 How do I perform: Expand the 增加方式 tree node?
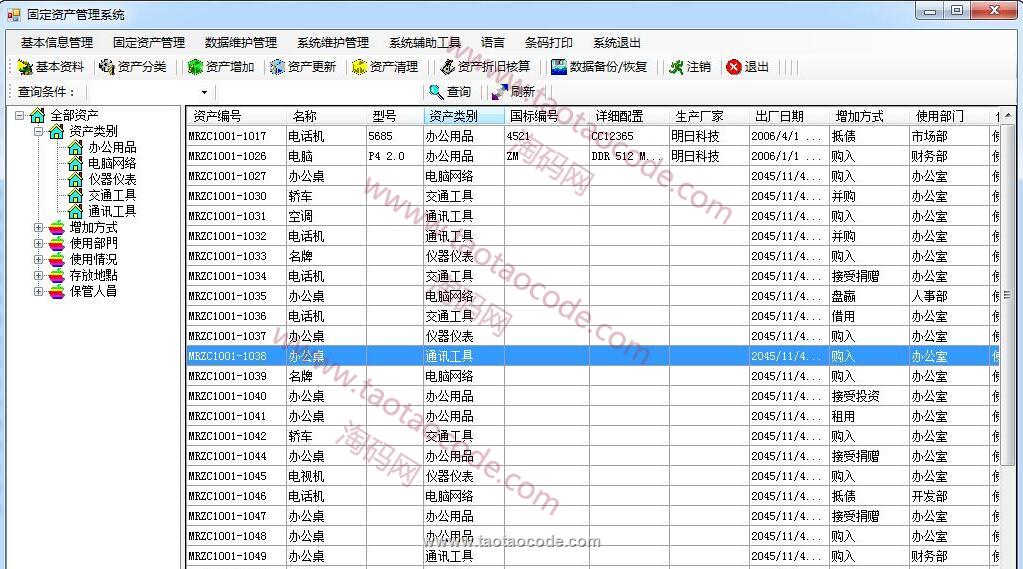pos(39,228)
